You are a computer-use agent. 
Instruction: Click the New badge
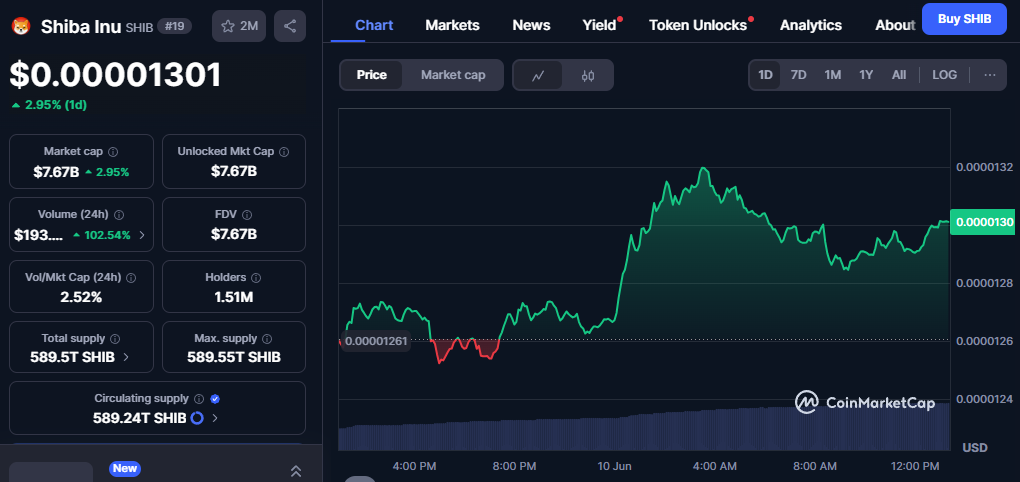pyautogui.click(x=125, y=468)
